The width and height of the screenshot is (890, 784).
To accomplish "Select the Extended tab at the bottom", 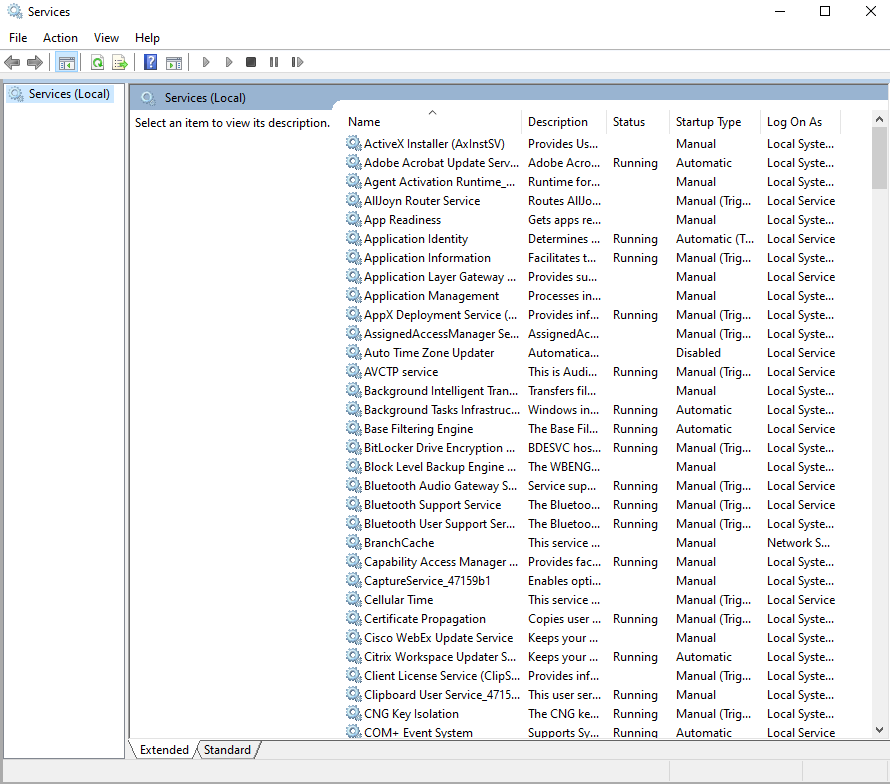I will (164, 749).
